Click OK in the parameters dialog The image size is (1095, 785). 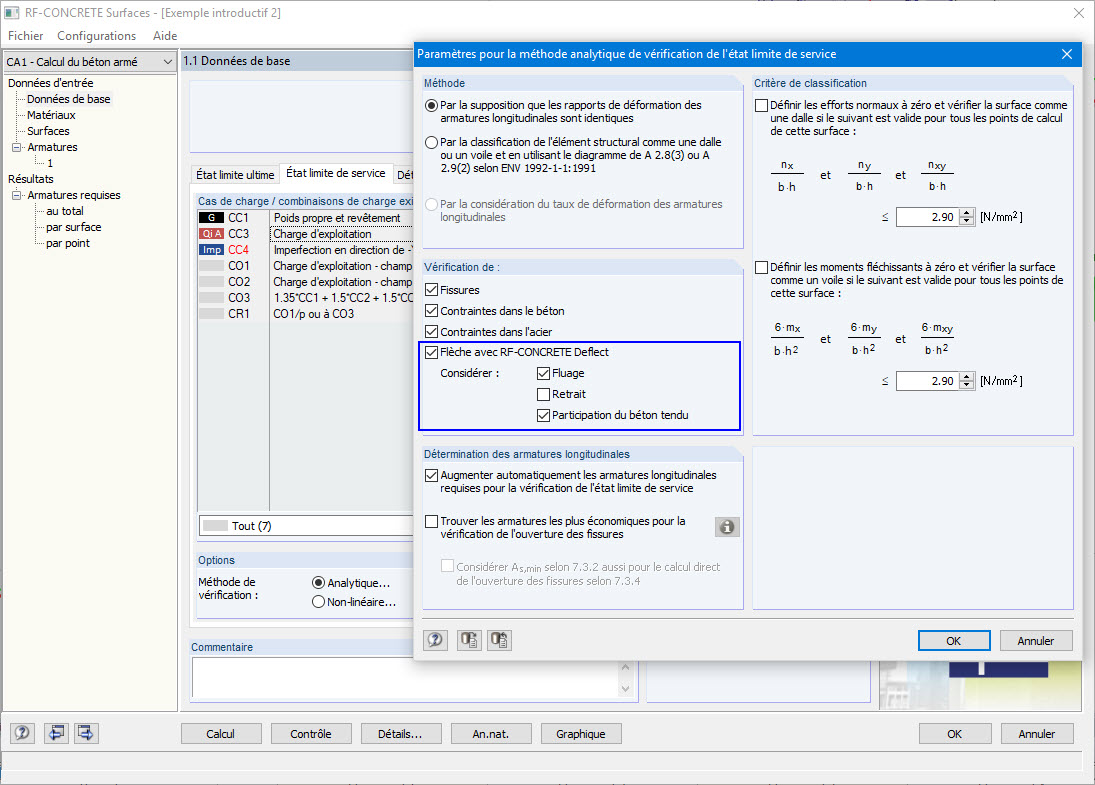pyautogui.click(x=953, y=640)
